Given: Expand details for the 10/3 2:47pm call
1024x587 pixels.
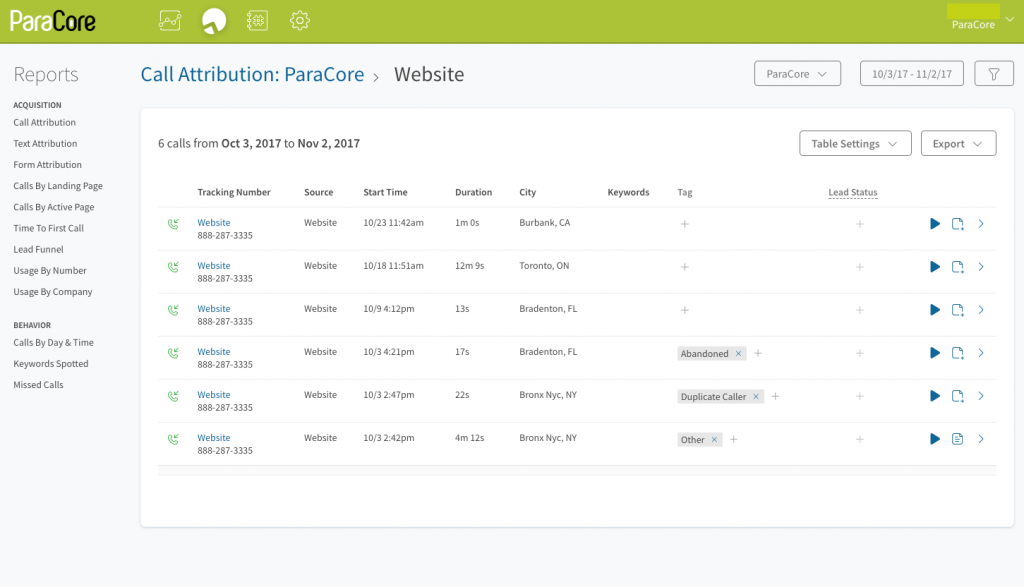Looking at the screenshot, I should pyautogui.click(x=981, y=396).
